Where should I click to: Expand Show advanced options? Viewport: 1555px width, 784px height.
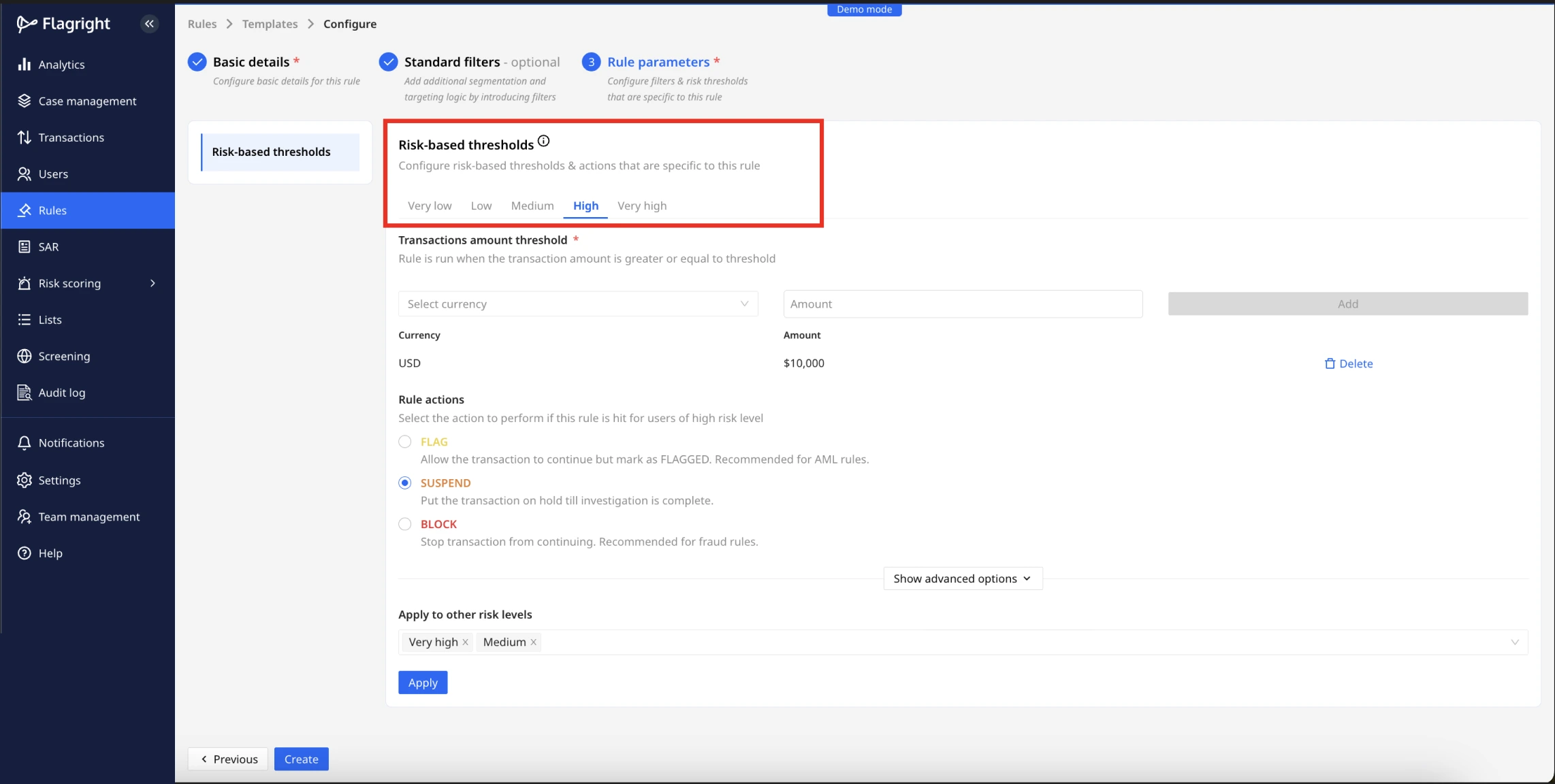tap(962, 578)
